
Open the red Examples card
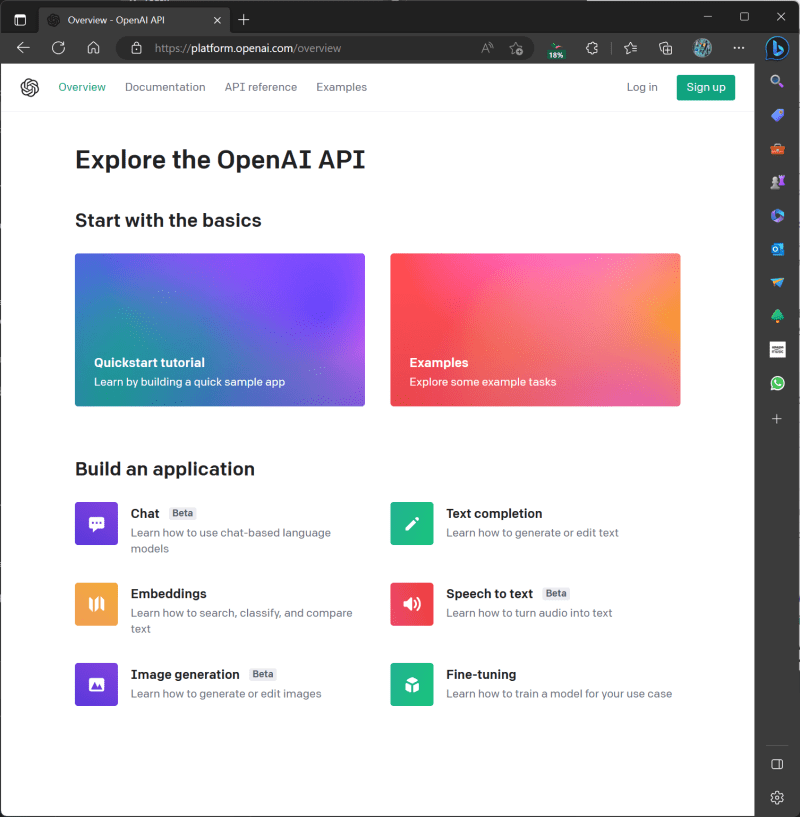click(x=535, y=330)
